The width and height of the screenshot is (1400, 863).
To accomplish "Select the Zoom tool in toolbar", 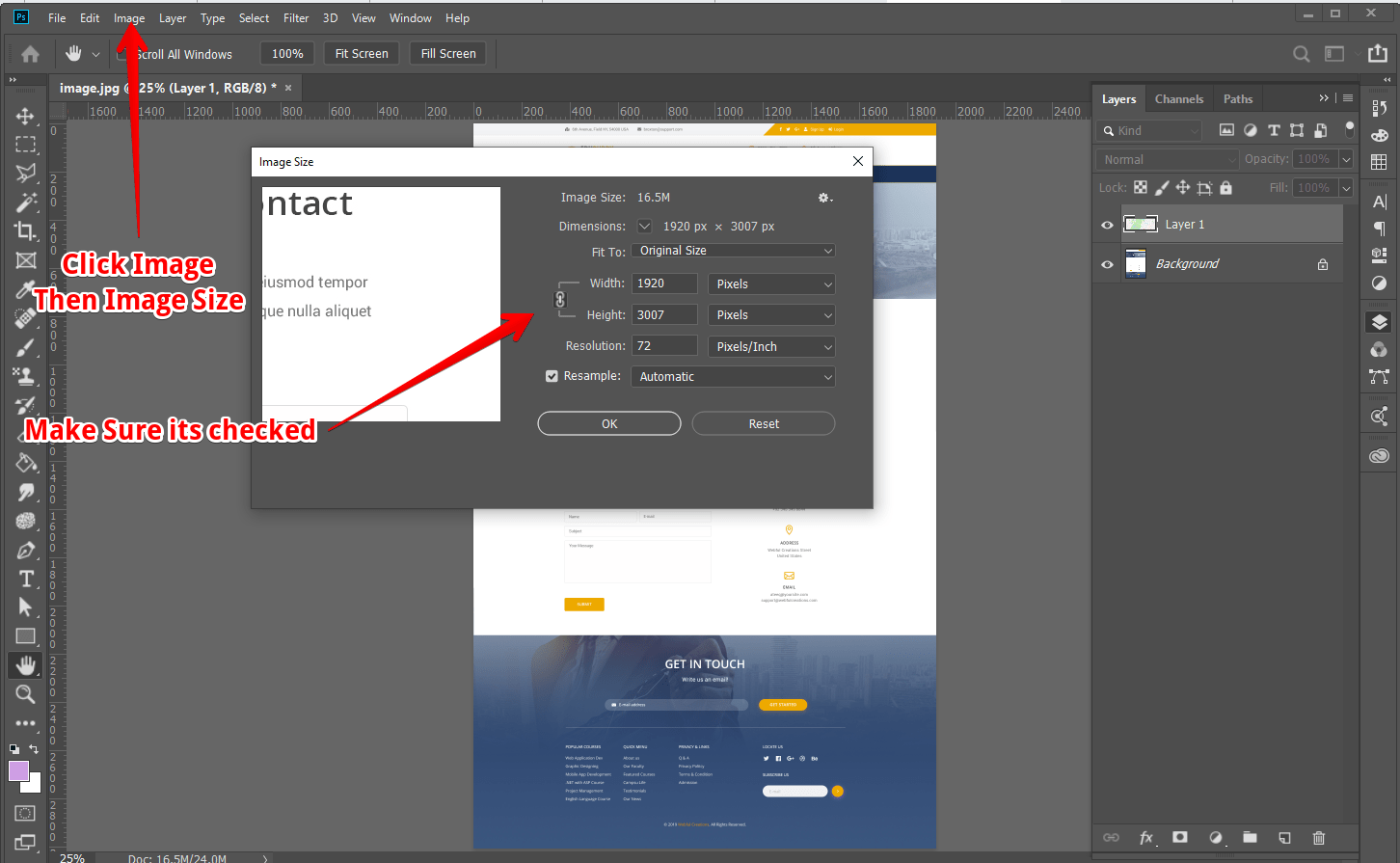I will pyautogui.click(x=25, y=694).
